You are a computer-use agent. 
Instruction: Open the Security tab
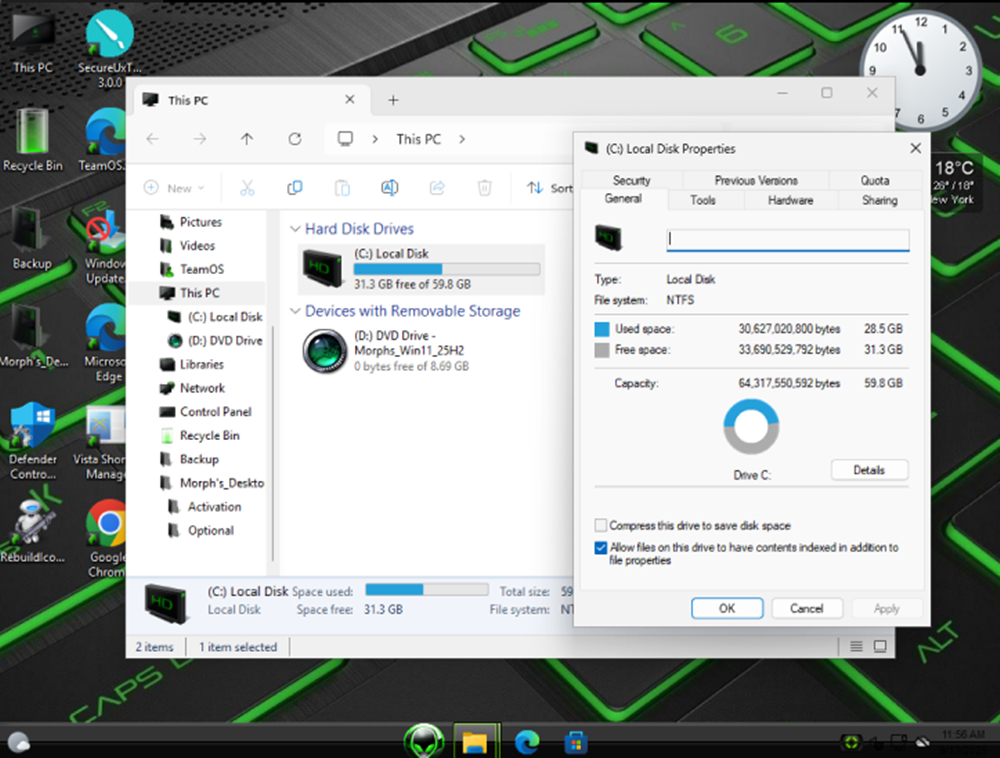pos(631,180)
